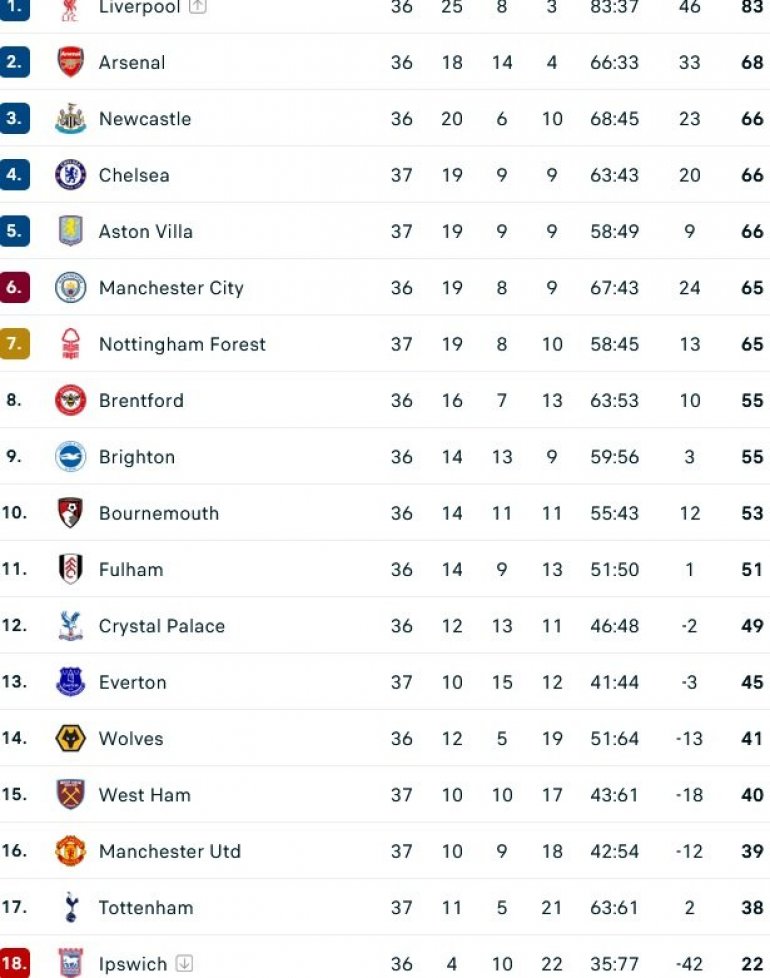Click the down-arrow icon beside Ipswich
Image resolution: width=770 pixels, height=978 pixels.
[184, 965]
